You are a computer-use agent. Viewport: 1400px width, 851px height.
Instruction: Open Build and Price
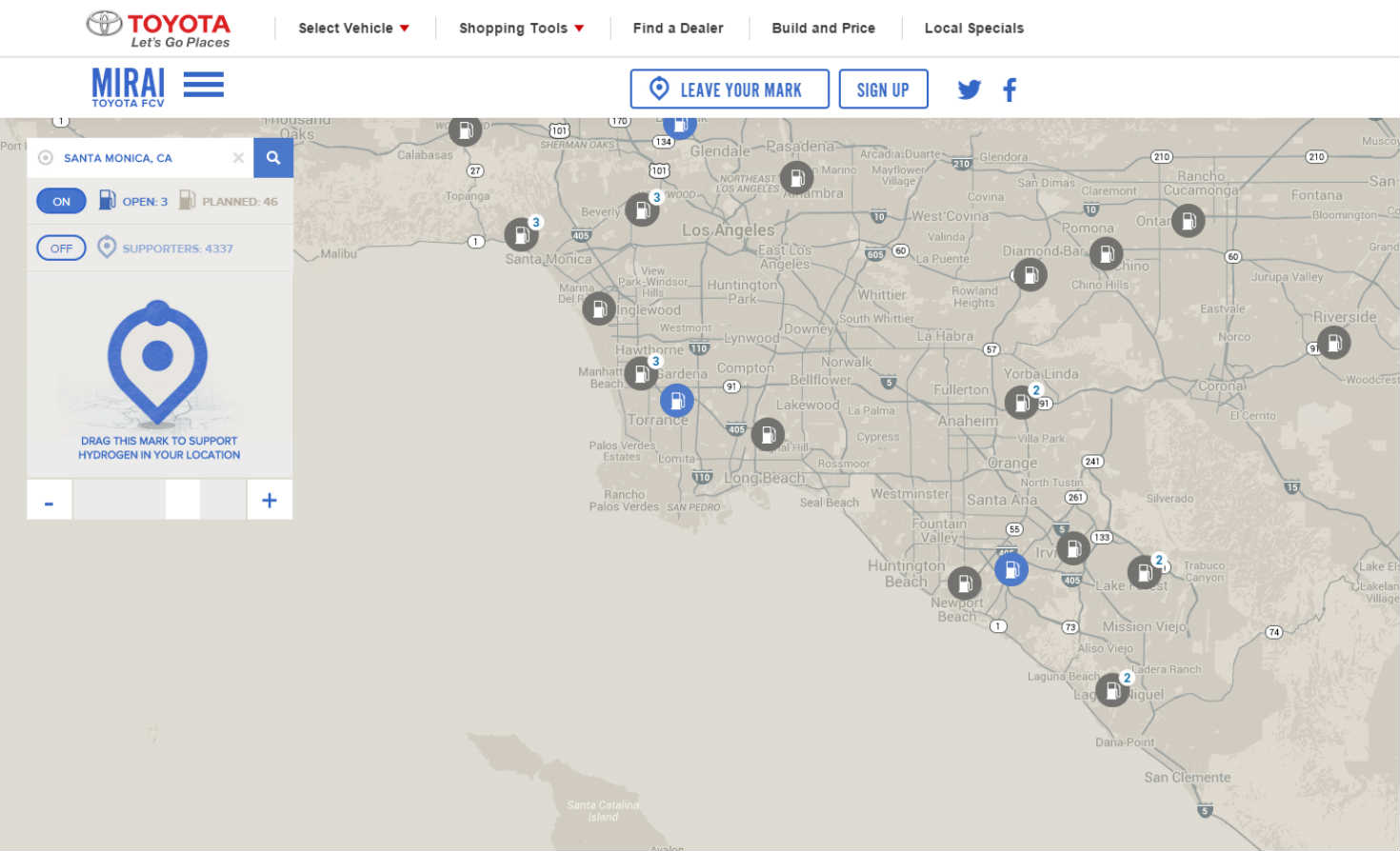pos(823,28)
